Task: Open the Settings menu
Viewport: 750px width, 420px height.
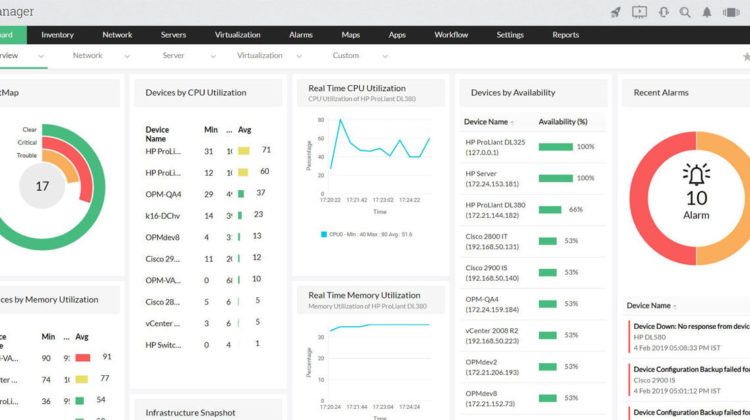Action: [x=510, y=35]
